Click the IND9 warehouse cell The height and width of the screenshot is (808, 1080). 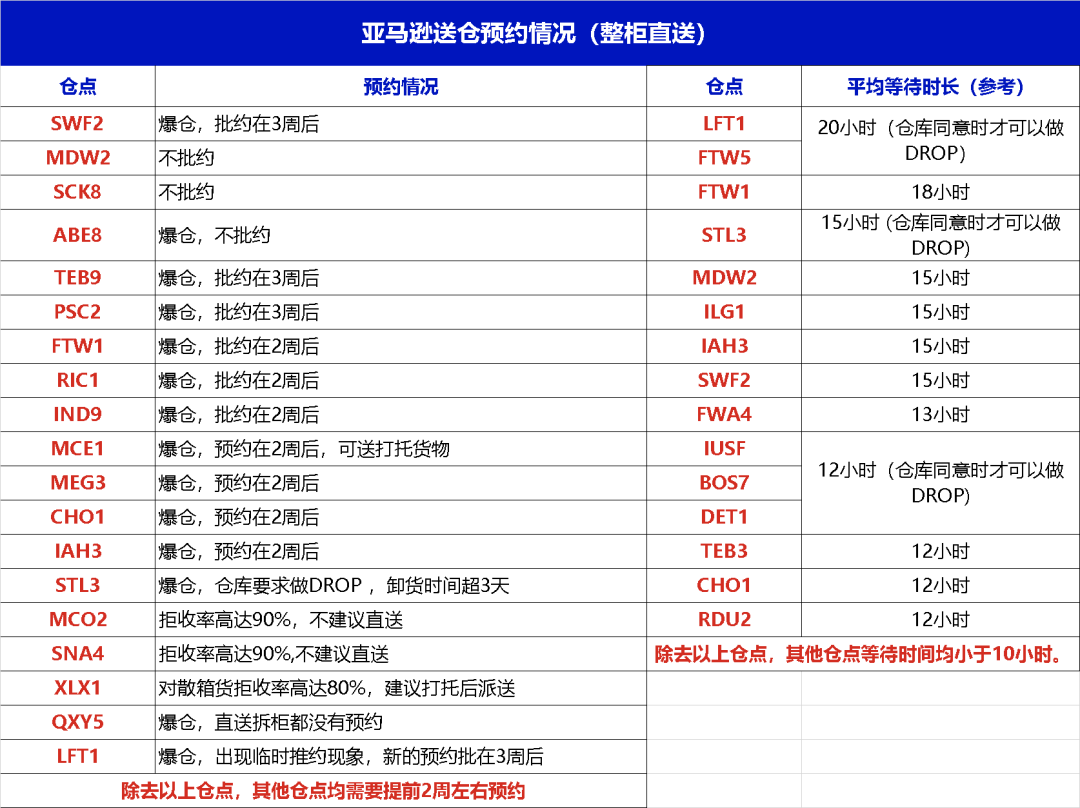tap(77, 414)
